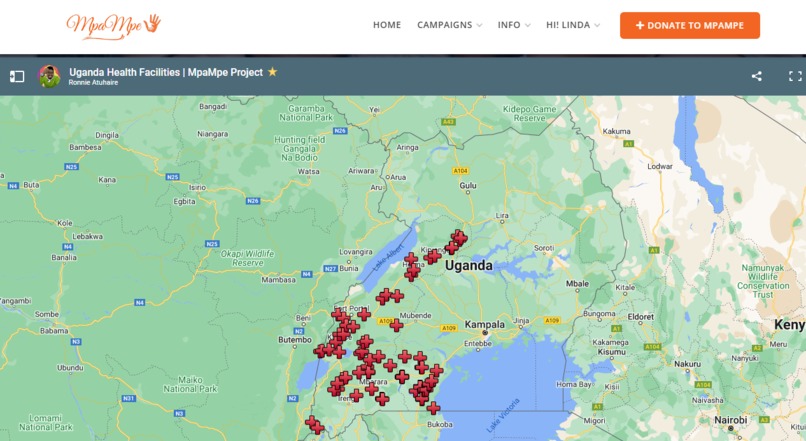Click the Nairobi city label on map

[730, 420]
